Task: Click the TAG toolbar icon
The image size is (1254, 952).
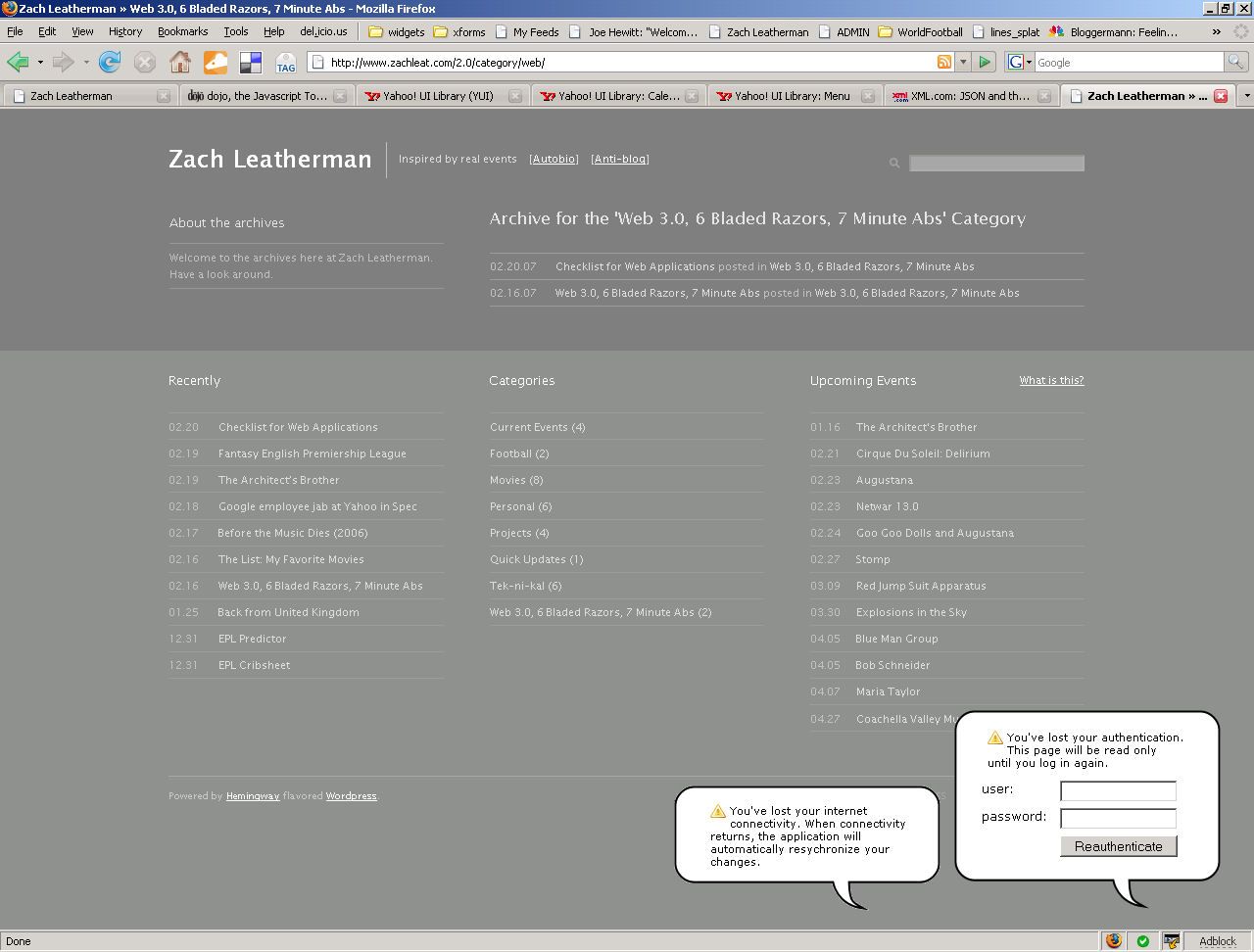Action: [285, 63]
